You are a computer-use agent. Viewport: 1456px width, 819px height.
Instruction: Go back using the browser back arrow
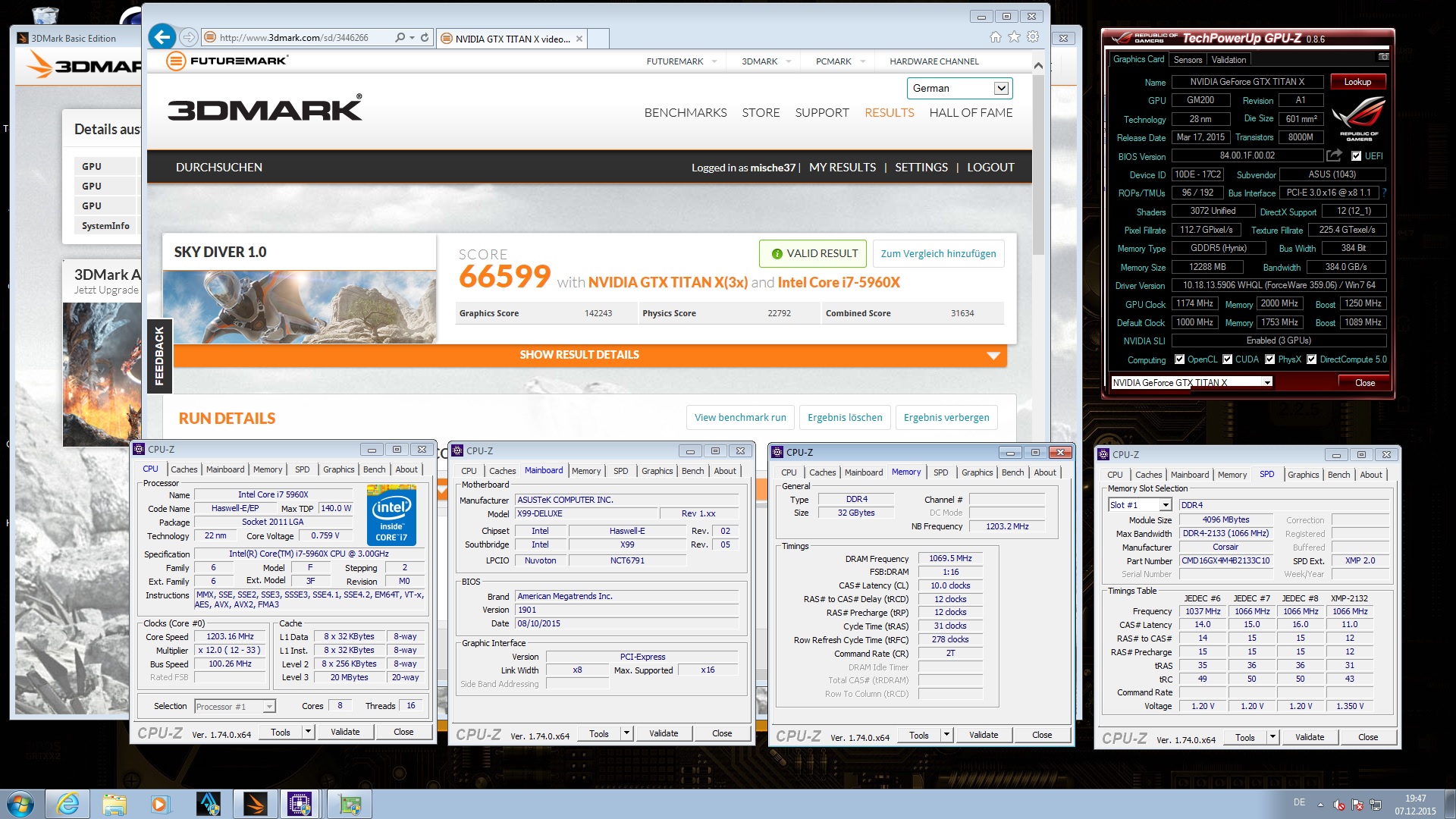coord(162,37)
